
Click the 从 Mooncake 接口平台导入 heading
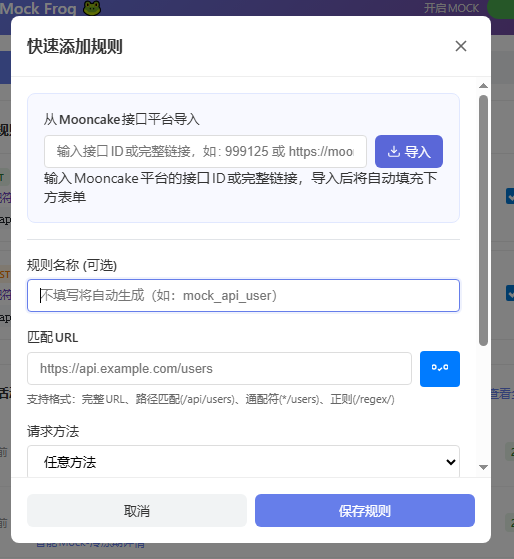click(x=122, y=119)
